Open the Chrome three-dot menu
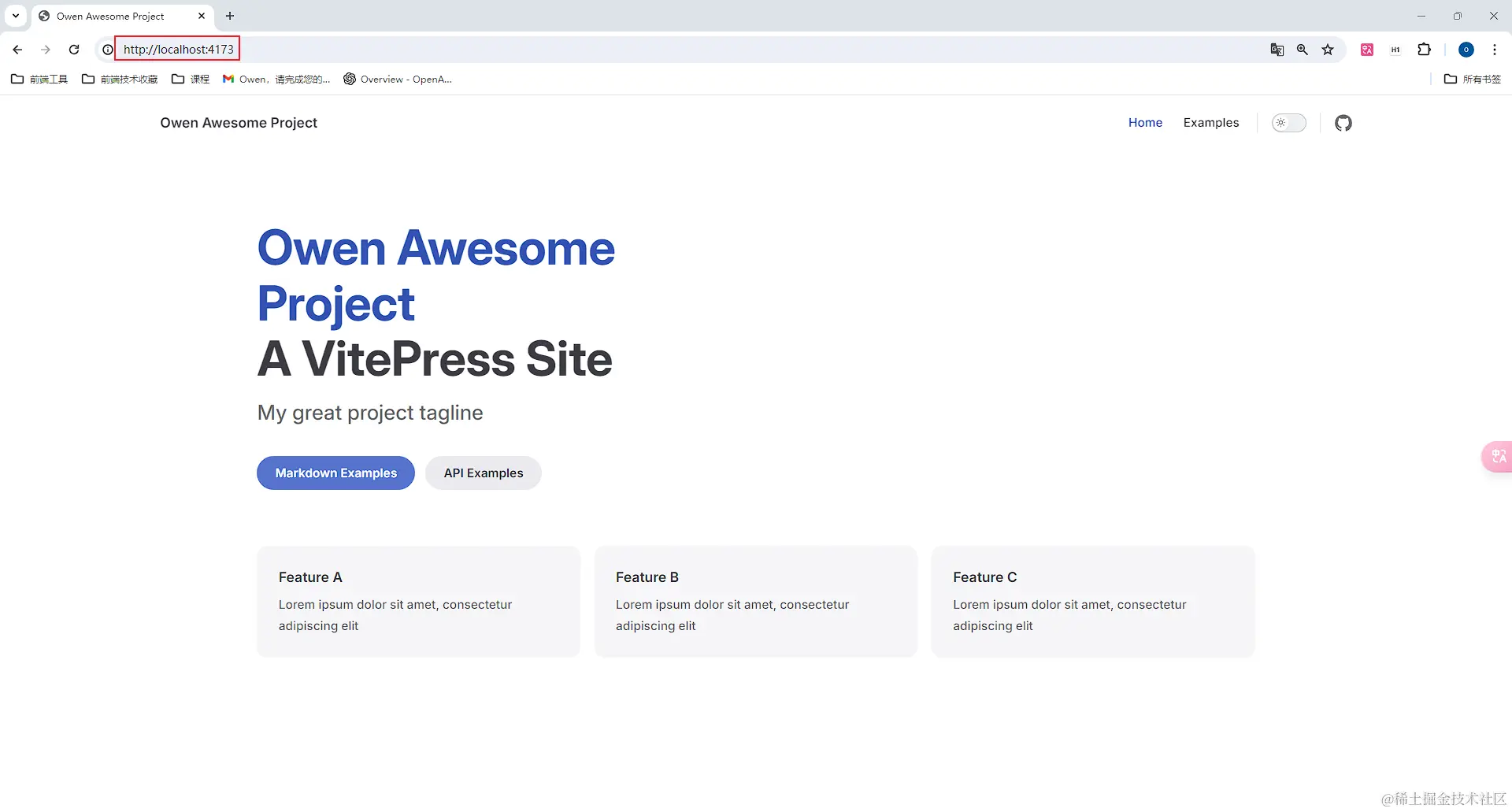This screenshot has height=812, width=1512. 1495,50
